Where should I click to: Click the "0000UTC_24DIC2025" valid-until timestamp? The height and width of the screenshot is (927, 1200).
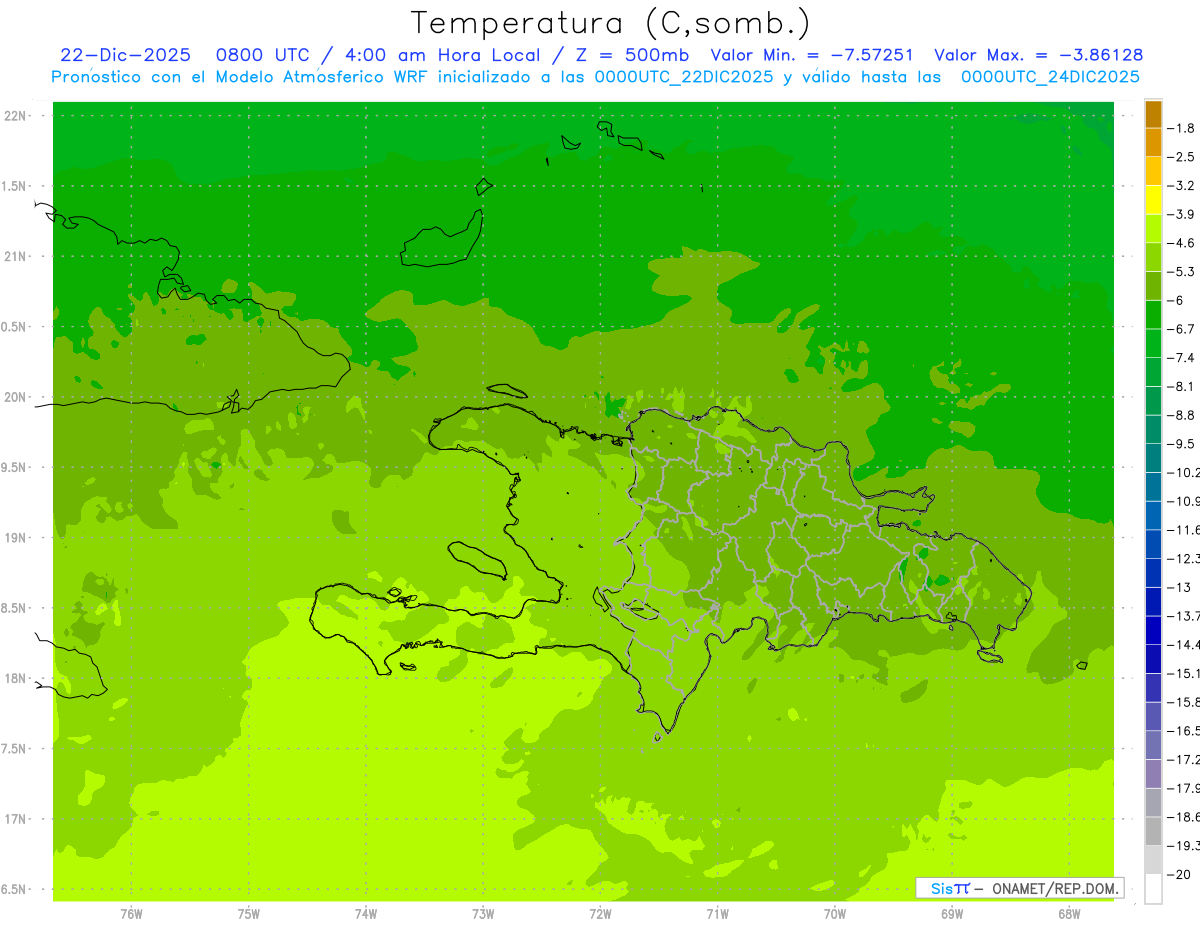[x=1050, y=76]
